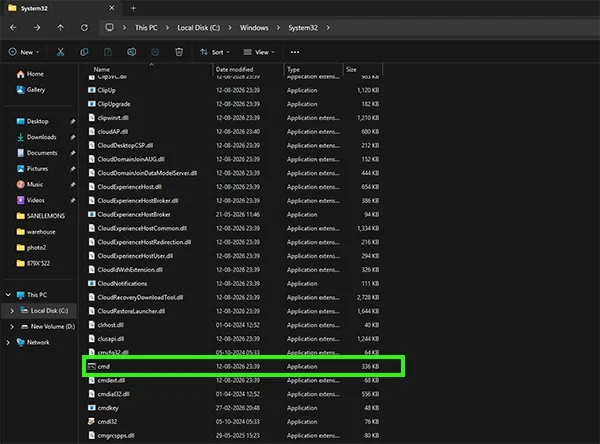Select CloudExperienceHostBroker application

[233, 214]
